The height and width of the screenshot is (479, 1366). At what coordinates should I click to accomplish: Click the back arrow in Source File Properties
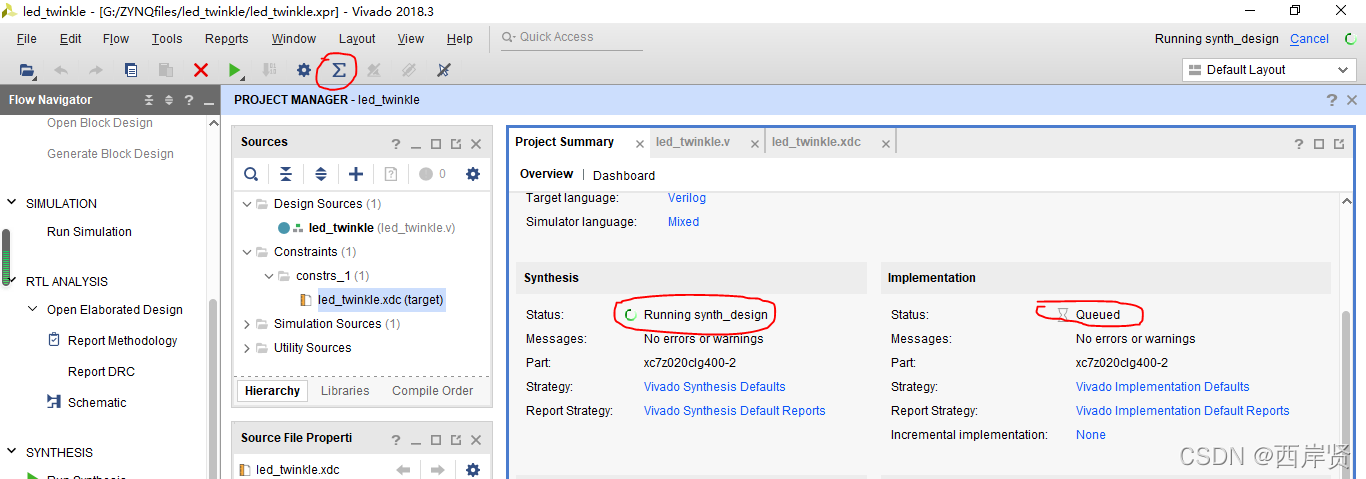403,470
